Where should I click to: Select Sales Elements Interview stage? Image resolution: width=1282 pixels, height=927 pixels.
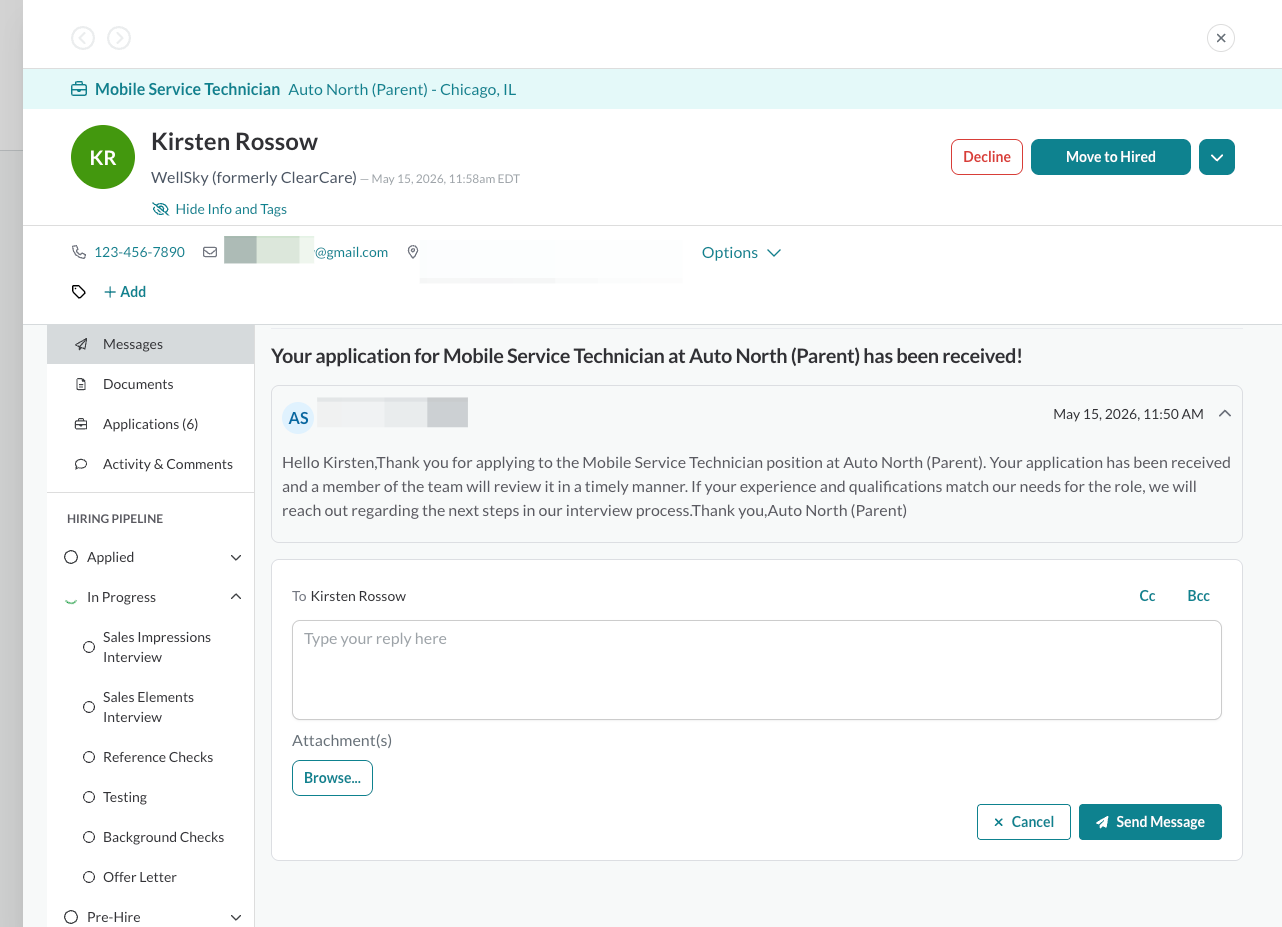coord(148,707)
